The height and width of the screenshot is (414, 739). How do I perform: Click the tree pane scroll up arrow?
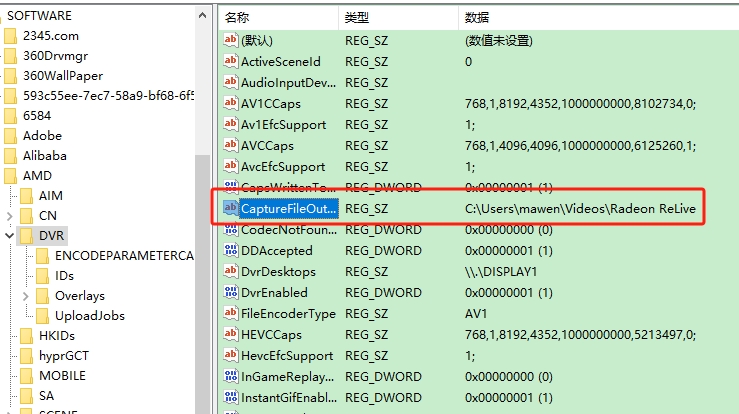pyautogui.click(x=202, y=15)
